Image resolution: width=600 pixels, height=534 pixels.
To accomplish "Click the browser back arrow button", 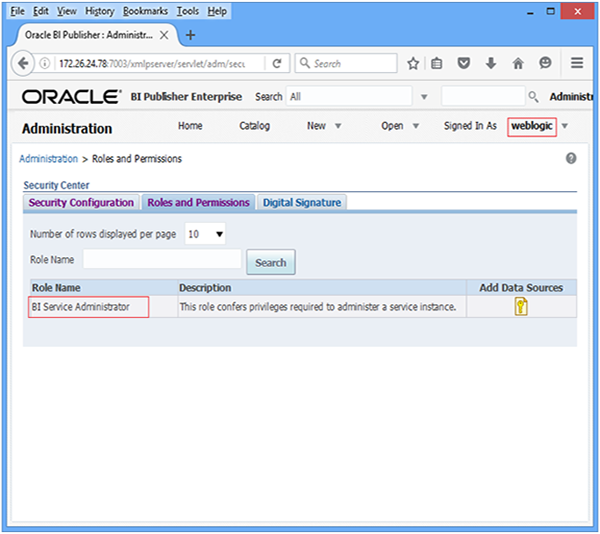I will coord(23,63).
